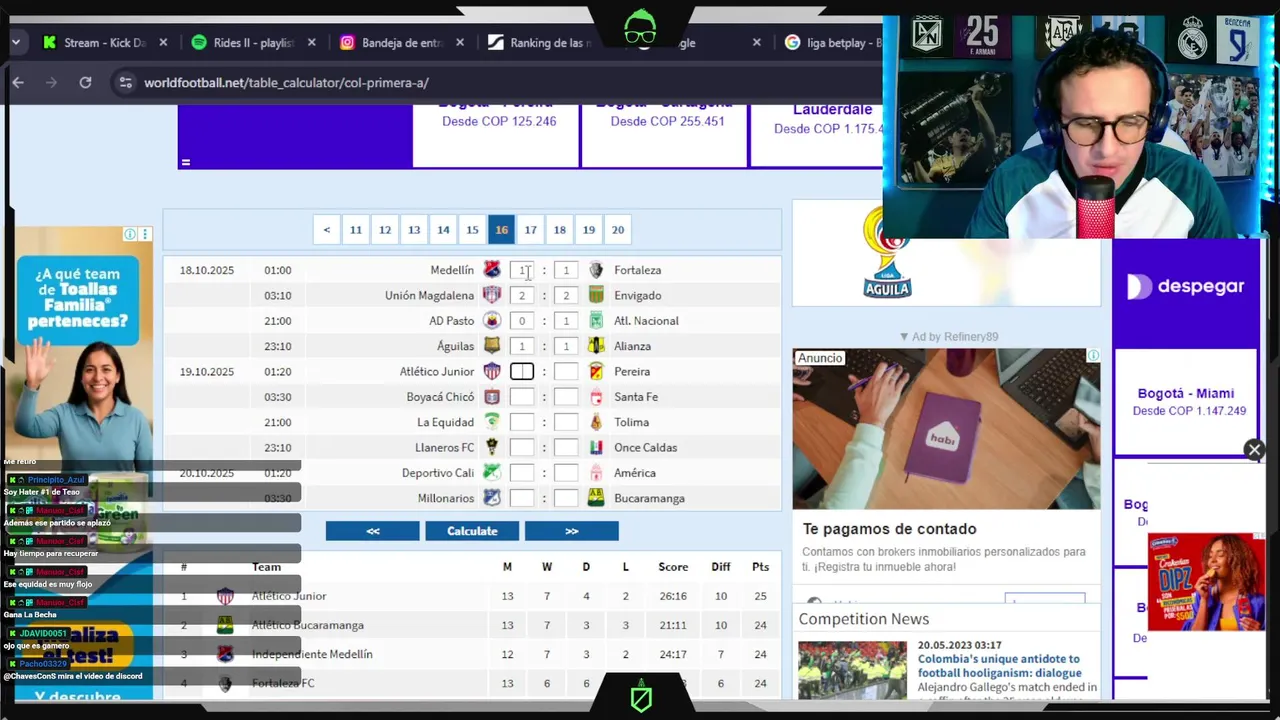This screenshot has width=1280, height=720.
Task: Click the Crakeñas Dipz ad
Action: coord(1206,582)
